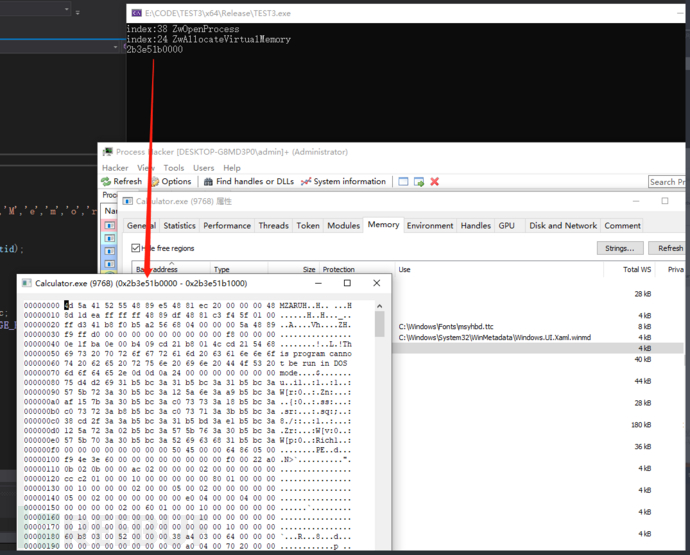
Task: Click the Refresh icon in Process Hacker toolbar
Action: [x=106, y=181]
